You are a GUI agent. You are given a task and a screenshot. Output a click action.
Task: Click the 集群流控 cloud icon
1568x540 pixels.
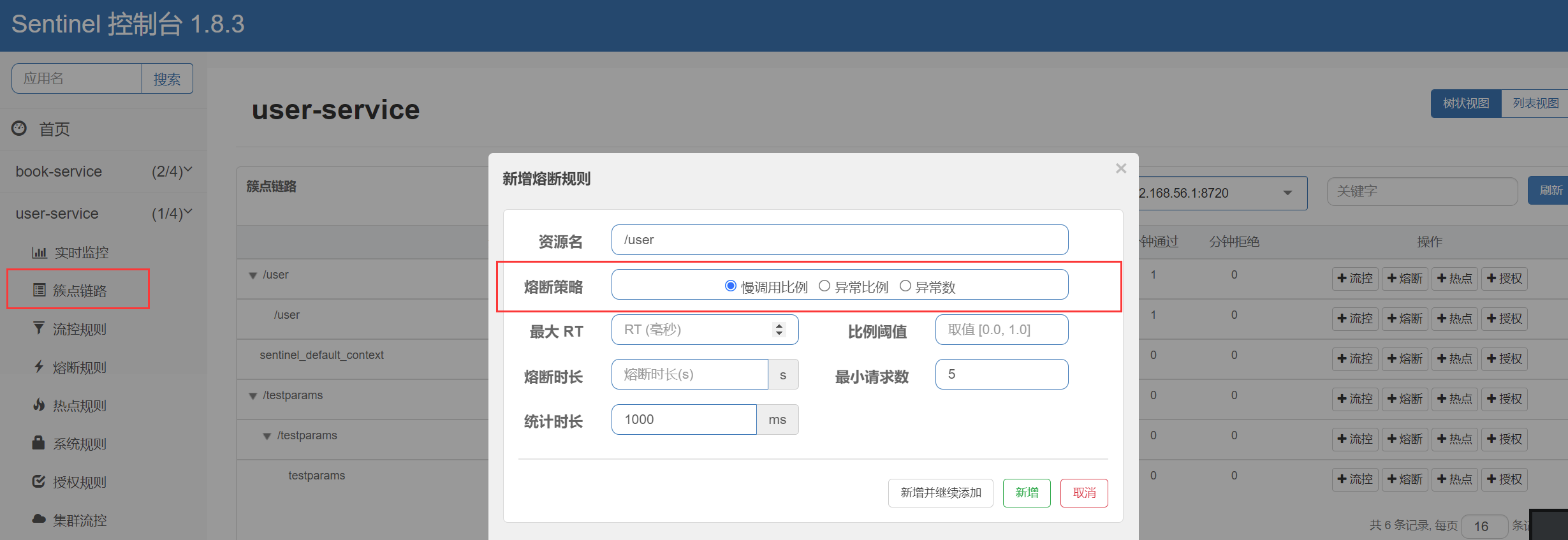[x=39, y=519]
